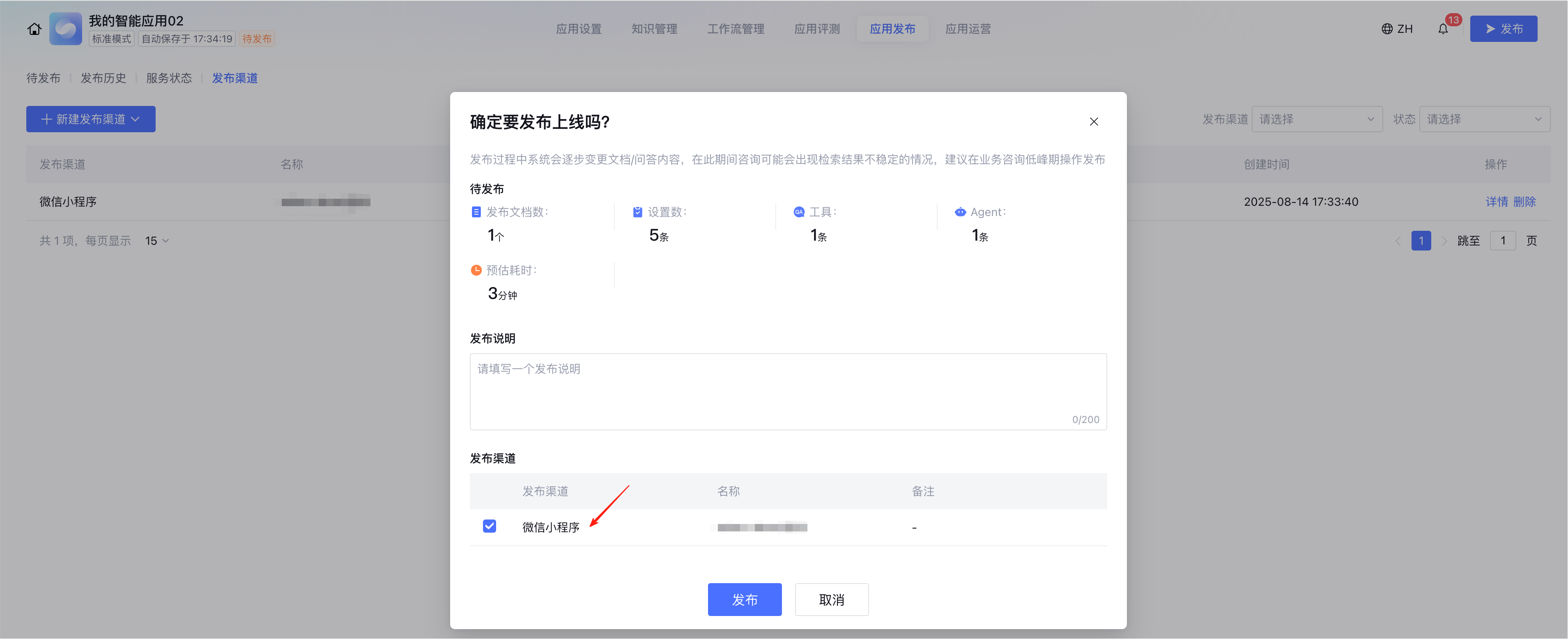The width and height of the screenshot is (1568, 639).
Task: Click the document count icon
Action: tap(476, 212)
